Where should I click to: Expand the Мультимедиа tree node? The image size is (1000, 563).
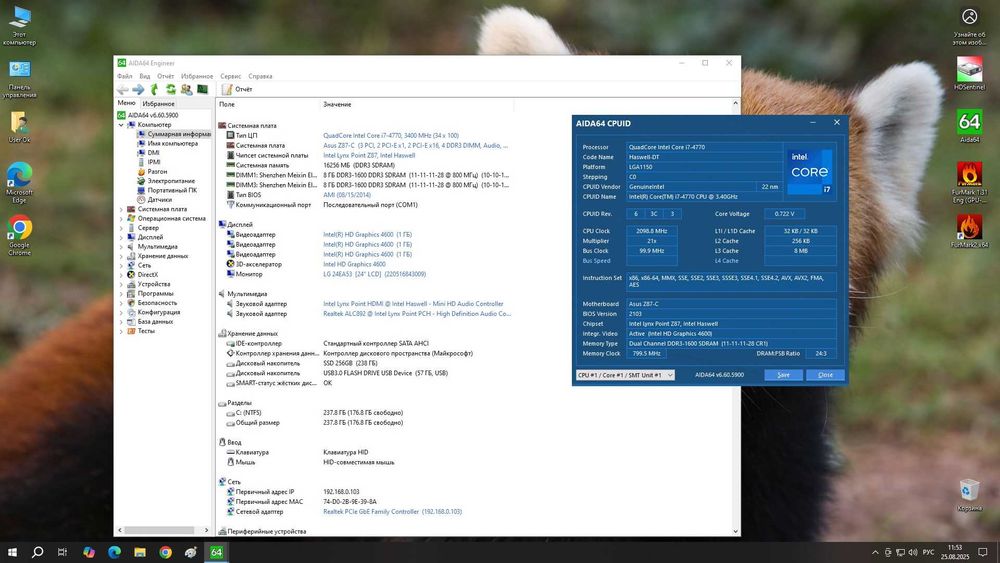(x=121, y=247)
